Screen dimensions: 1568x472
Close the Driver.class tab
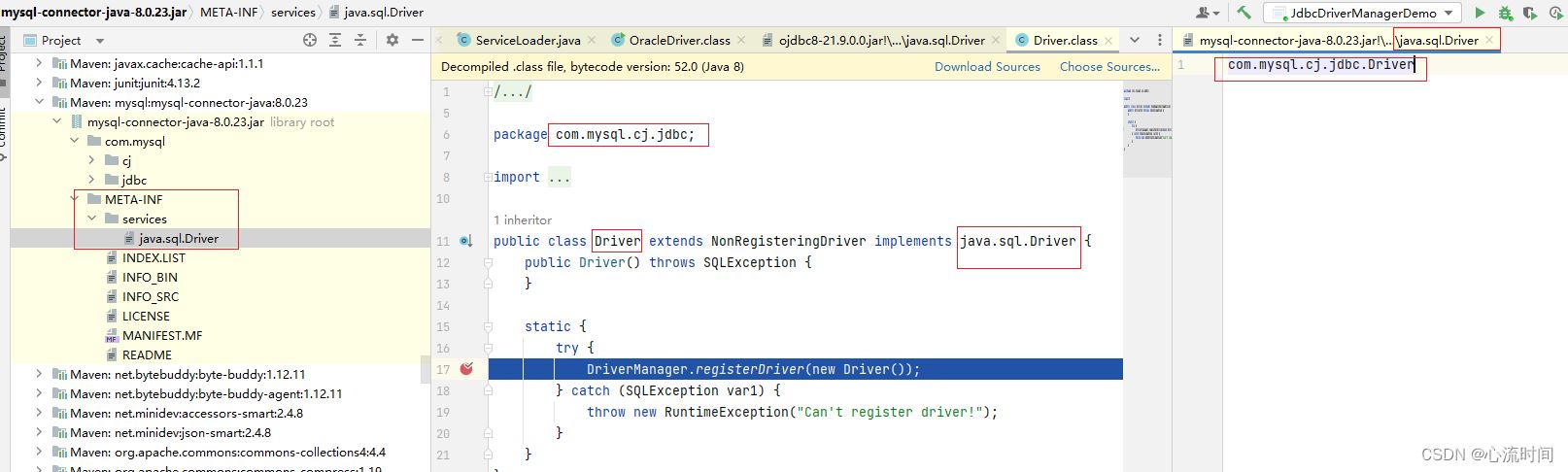(1109, 40)
